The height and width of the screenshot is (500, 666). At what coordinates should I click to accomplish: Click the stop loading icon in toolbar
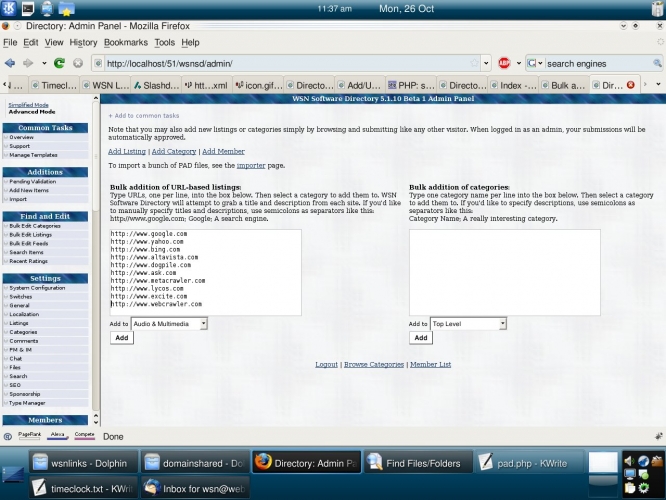pos(77,63)
